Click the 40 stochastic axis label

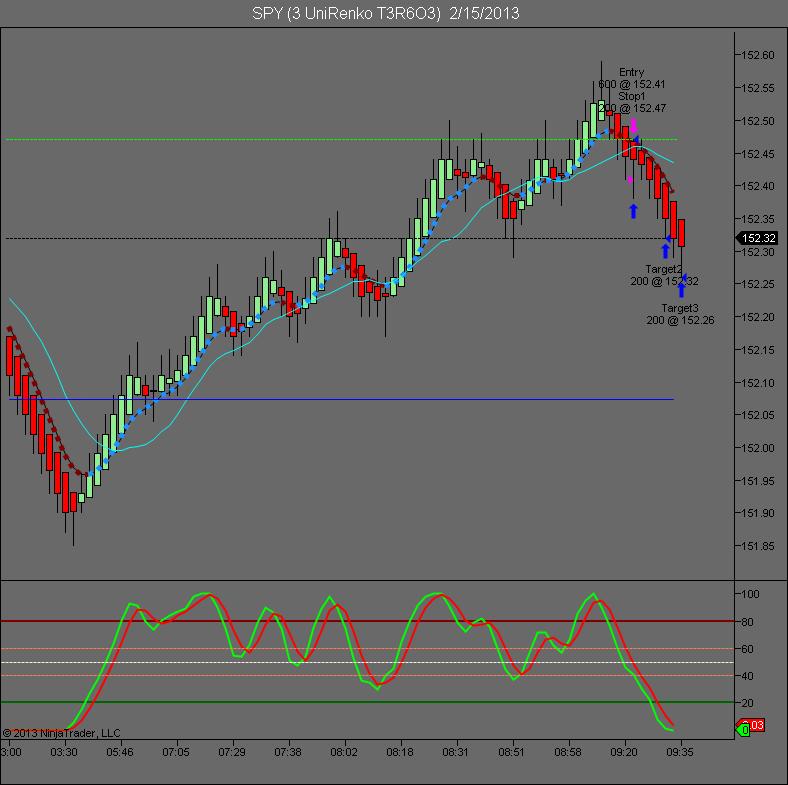(747, 676)
